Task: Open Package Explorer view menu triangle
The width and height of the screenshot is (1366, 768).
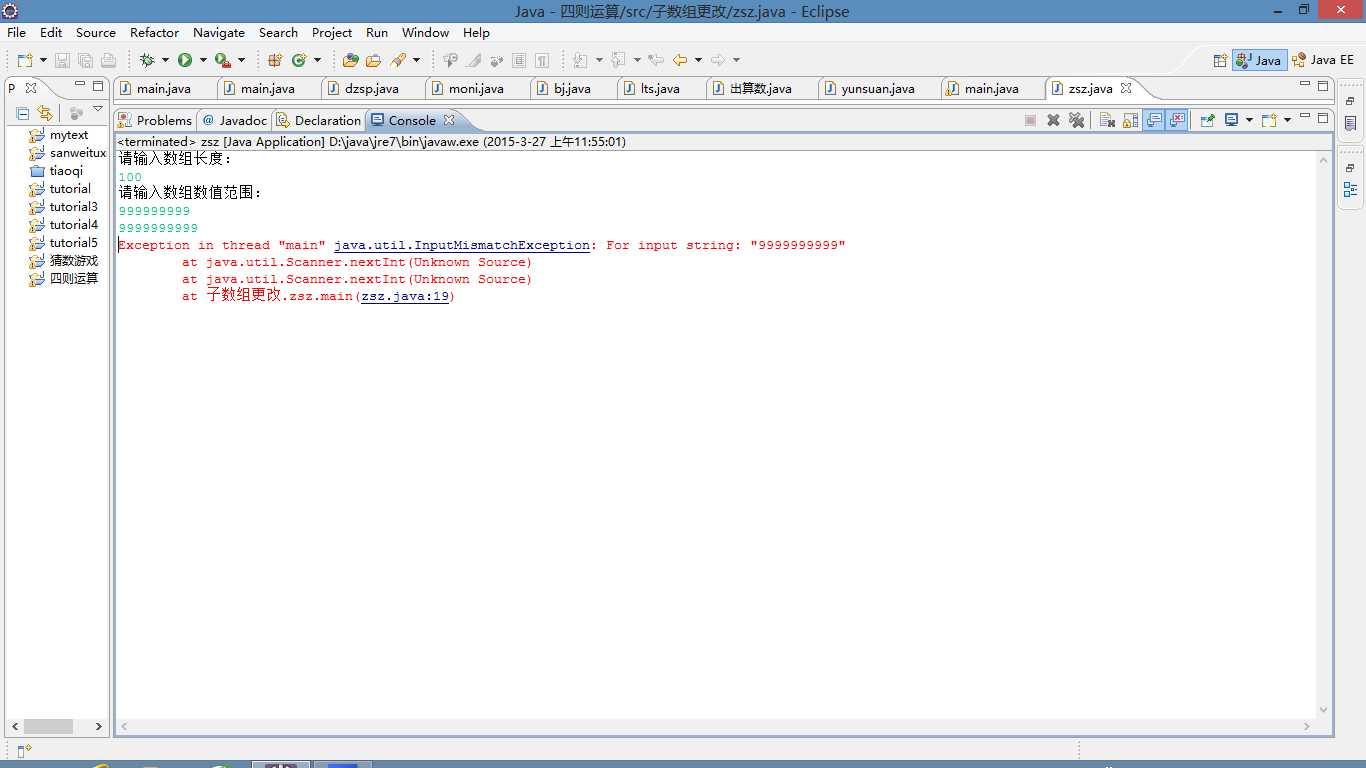Action: pyautogui.click(x=98, y=109)
